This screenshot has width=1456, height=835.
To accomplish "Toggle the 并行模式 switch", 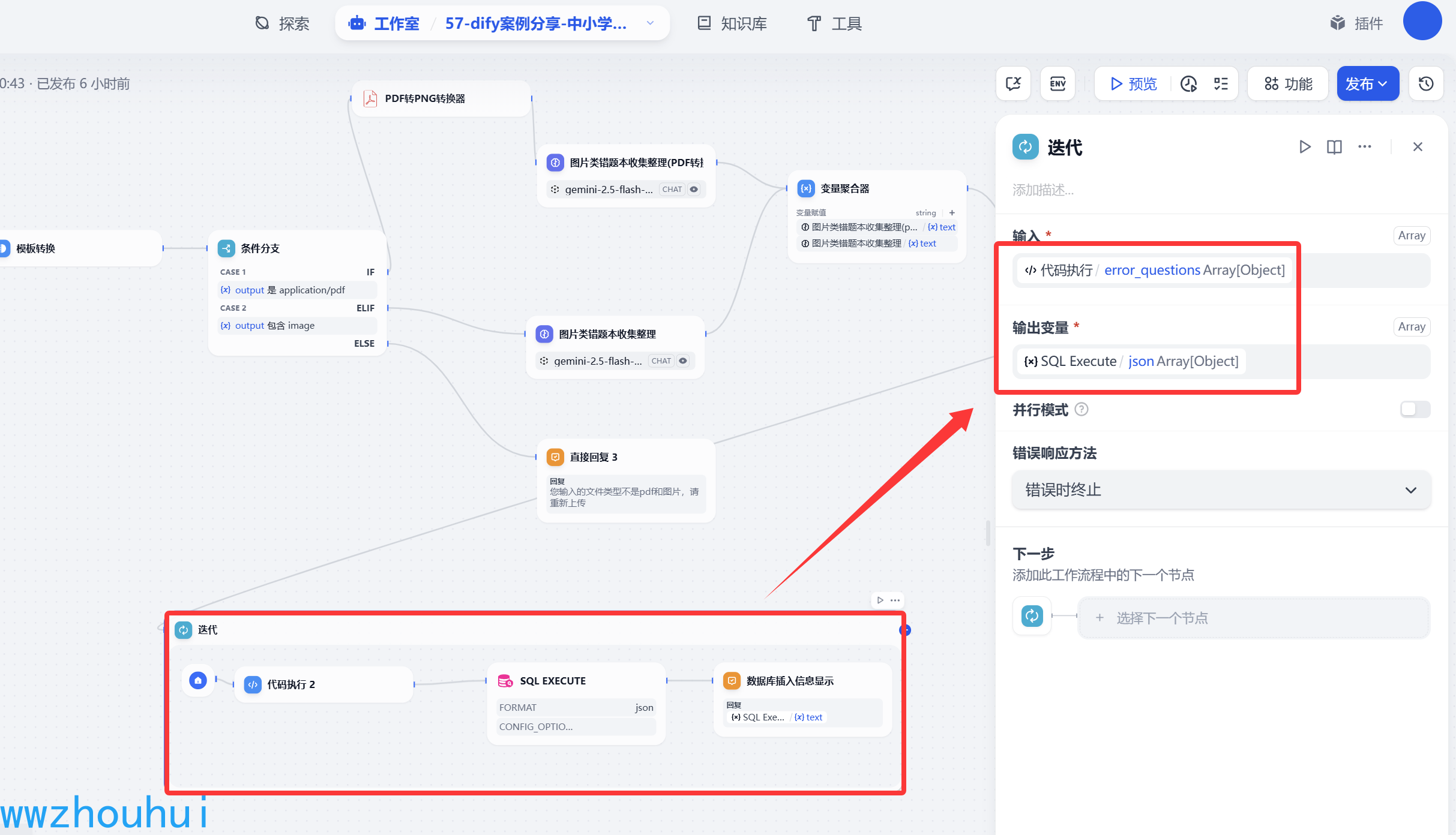I will pyautogui.click(x=1415, y=410).
